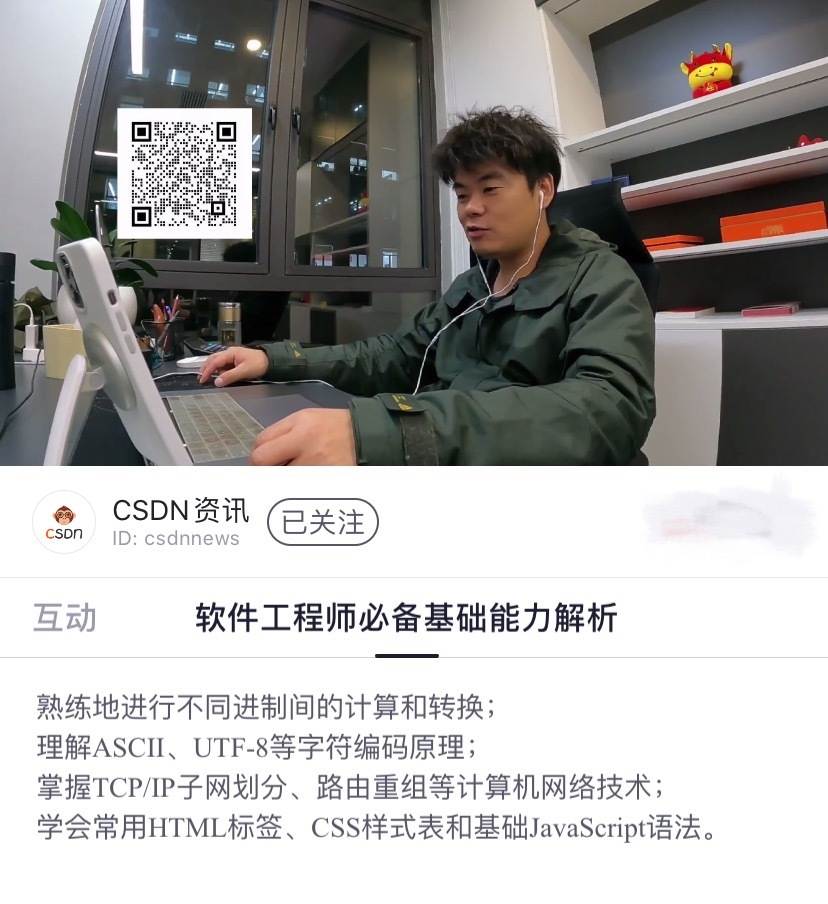828x904 pixels.
Task: Click the line about TCP/IP子网划分
Action: 351,788
